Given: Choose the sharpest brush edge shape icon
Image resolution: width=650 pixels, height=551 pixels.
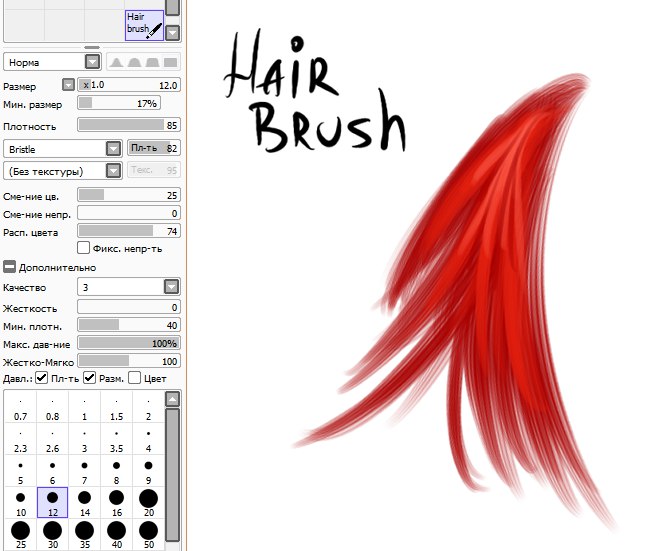Looking at the screenshot, I should (x=116, y=63).
